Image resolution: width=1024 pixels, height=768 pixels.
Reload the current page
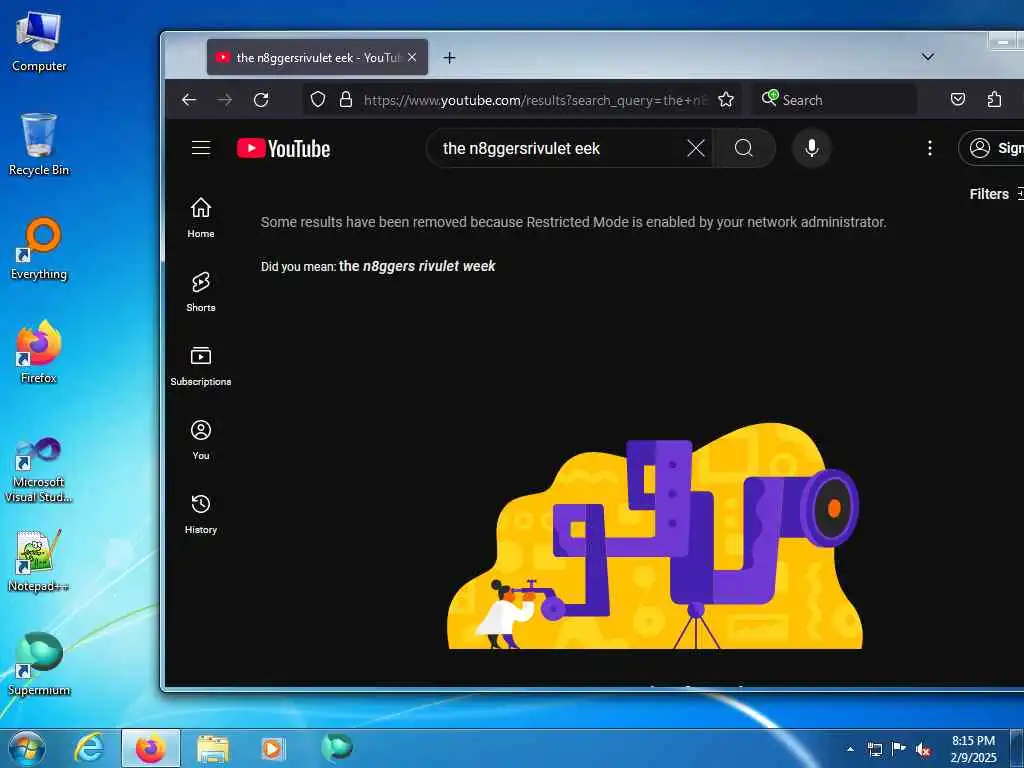tap(261, 99)
